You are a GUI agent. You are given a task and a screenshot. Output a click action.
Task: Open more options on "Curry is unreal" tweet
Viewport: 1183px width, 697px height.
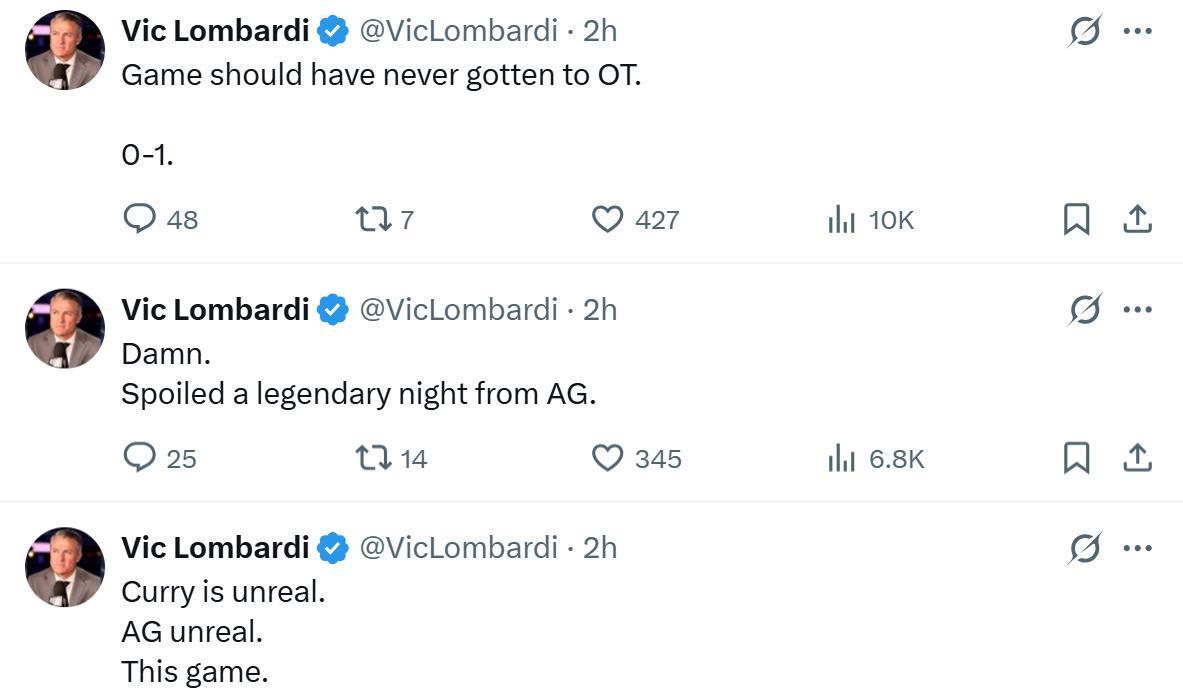tap(1138, 548)
